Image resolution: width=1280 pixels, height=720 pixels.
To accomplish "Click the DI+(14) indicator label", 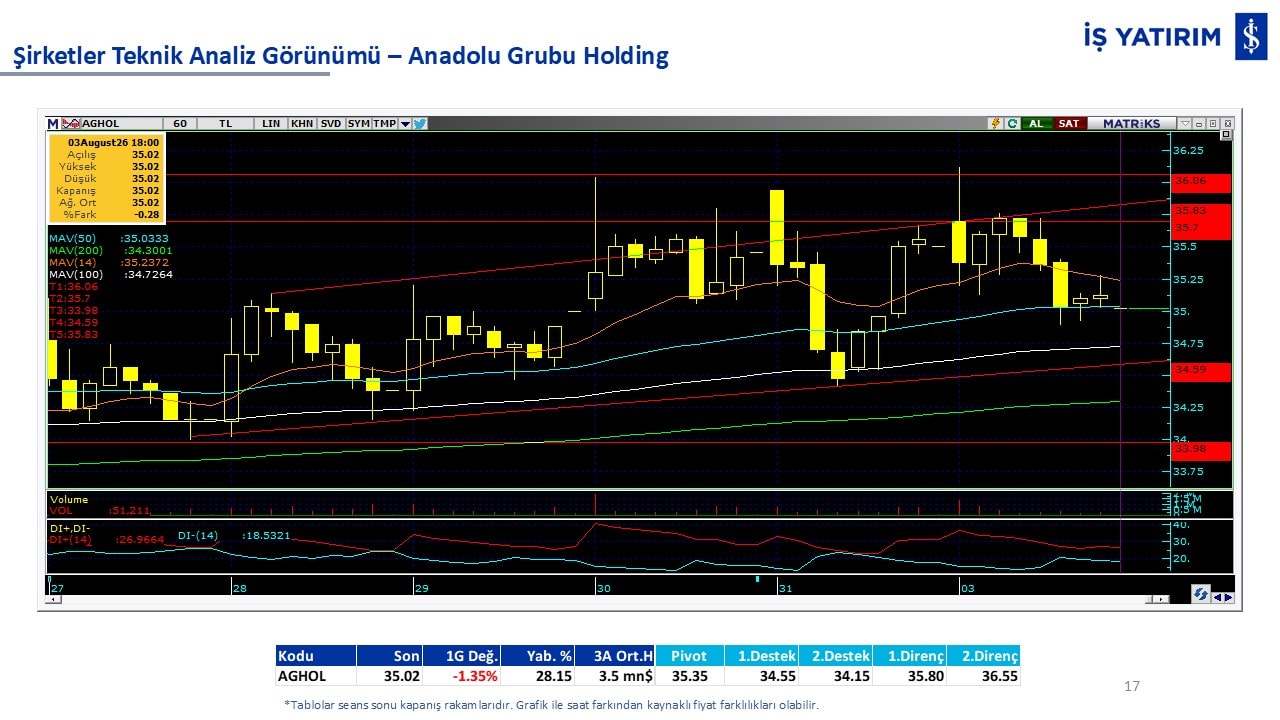I will point(71,540).
